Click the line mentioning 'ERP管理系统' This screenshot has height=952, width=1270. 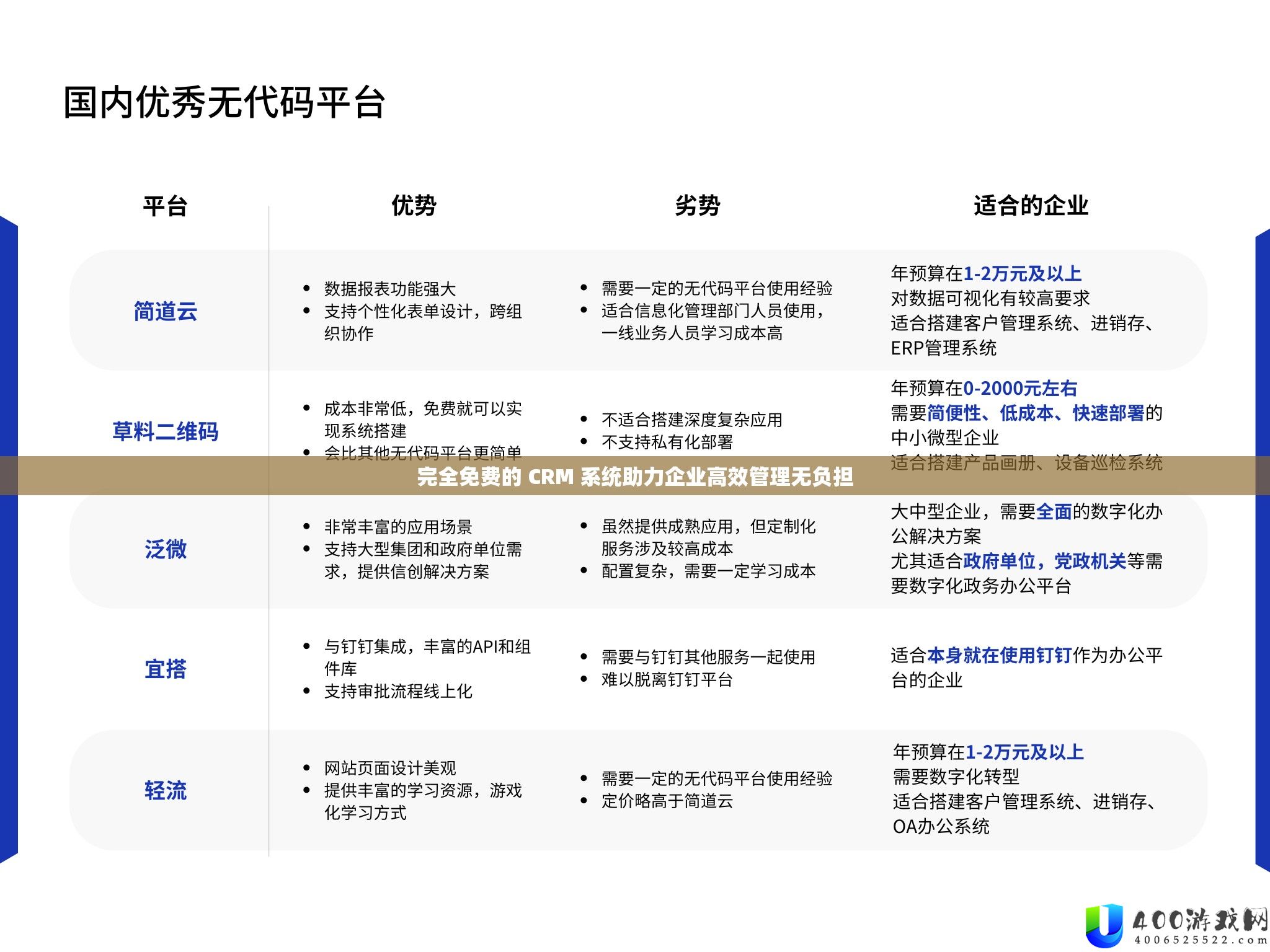click(x=1023, y=335)
